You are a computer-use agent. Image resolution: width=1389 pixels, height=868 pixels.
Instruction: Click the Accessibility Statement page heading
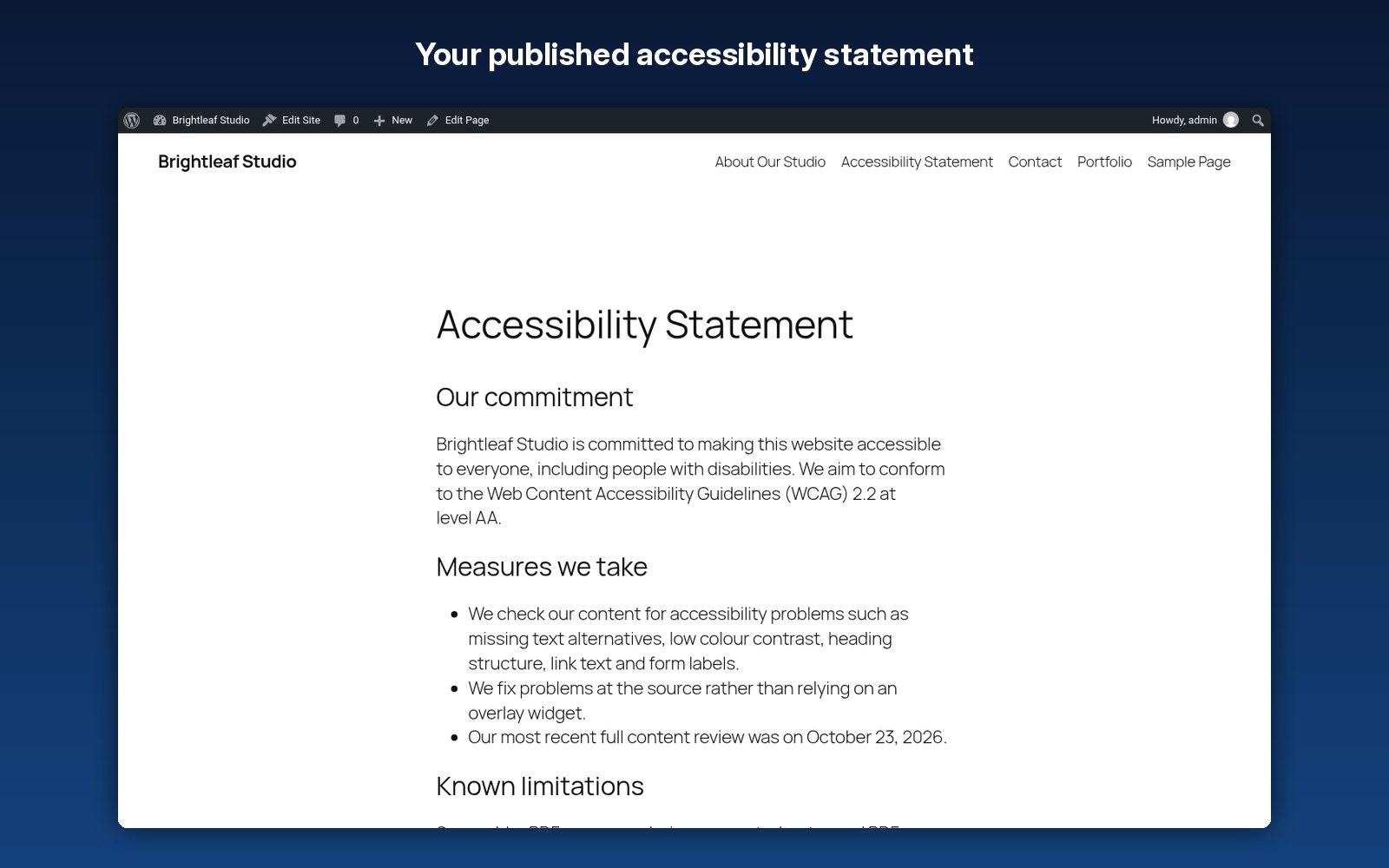tap(645, 325)
